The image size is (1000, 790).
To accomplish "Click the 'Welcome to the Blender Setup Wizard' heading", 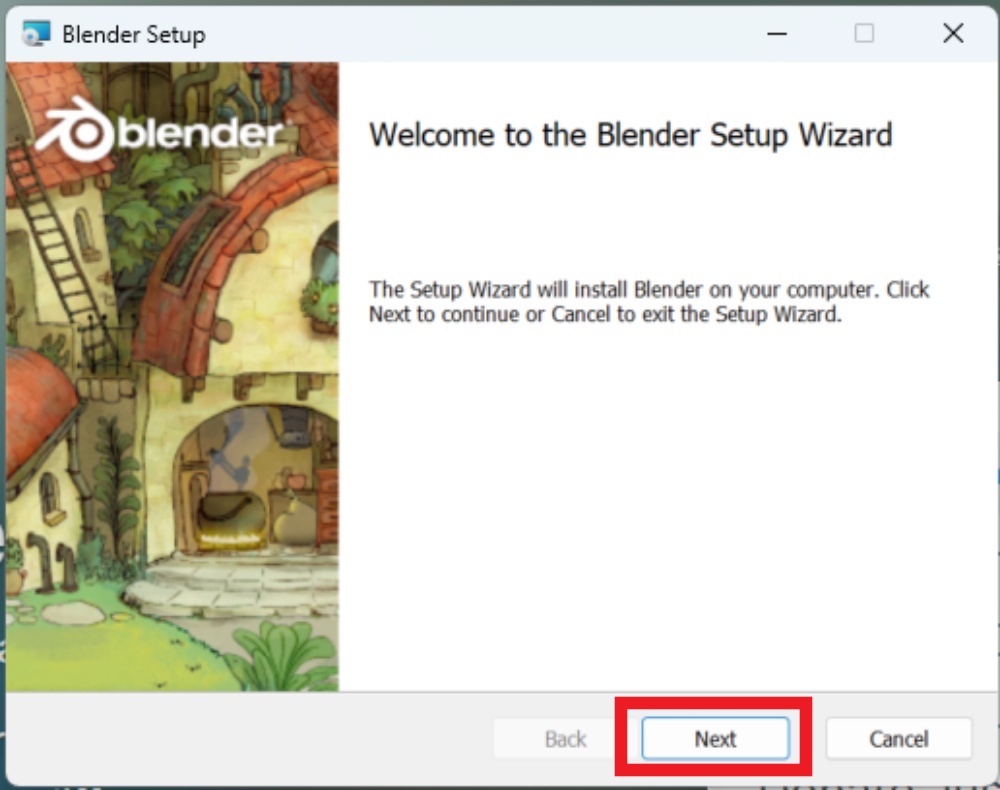I will coord(630,135).
